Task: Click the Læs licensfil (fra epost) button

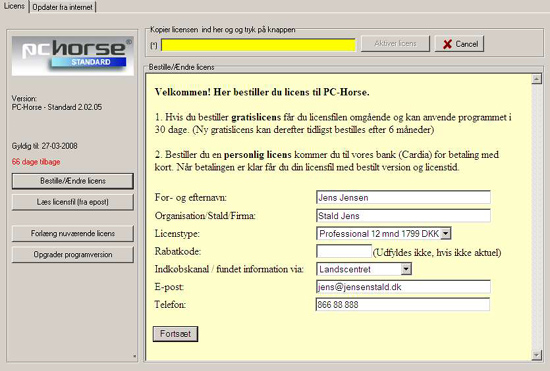Action: (73, 202)
